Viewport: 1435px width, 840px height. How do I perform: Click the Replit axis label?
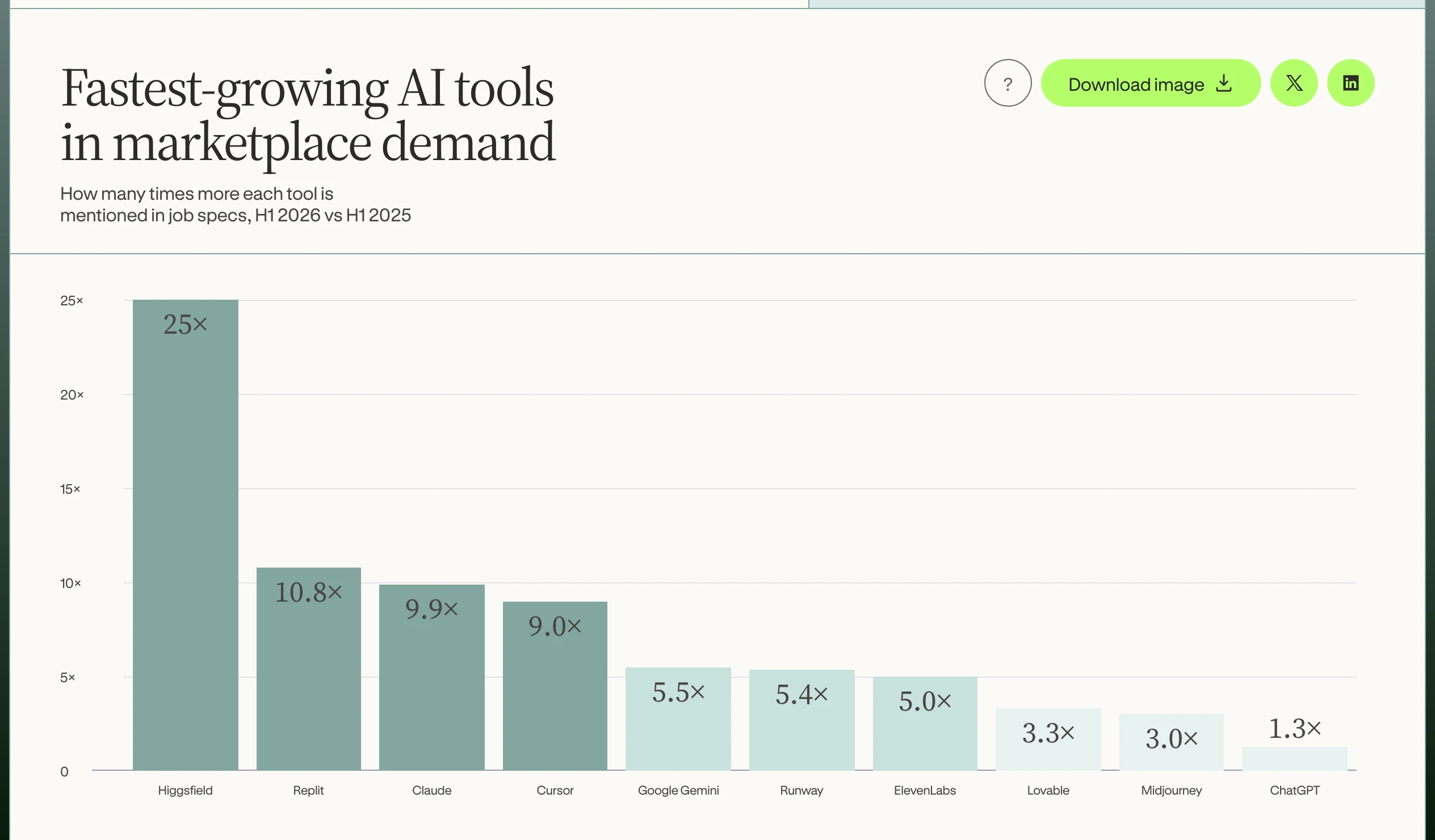tap(308, 791)
